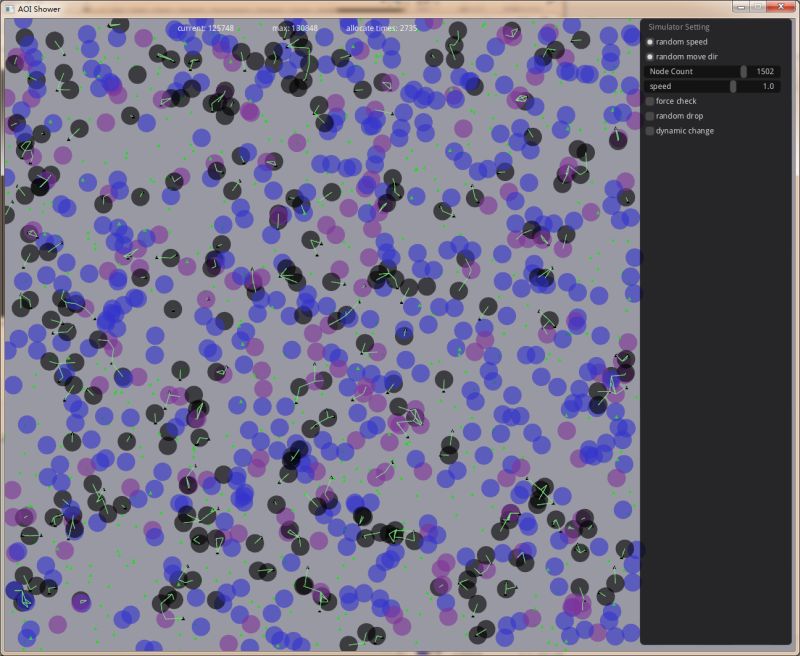Minimize the AOI Shower window
This screenshot has width=800, height=656.
click(743, 7)
